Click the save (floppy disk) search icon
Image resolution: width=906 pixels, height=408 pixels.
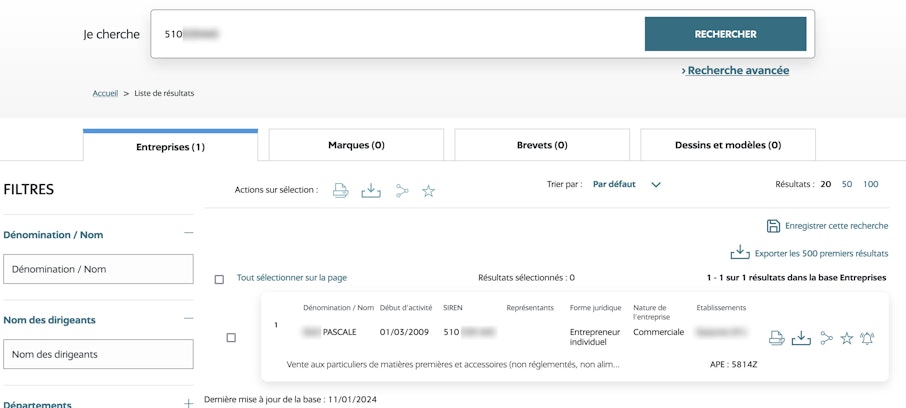point(773,226)
